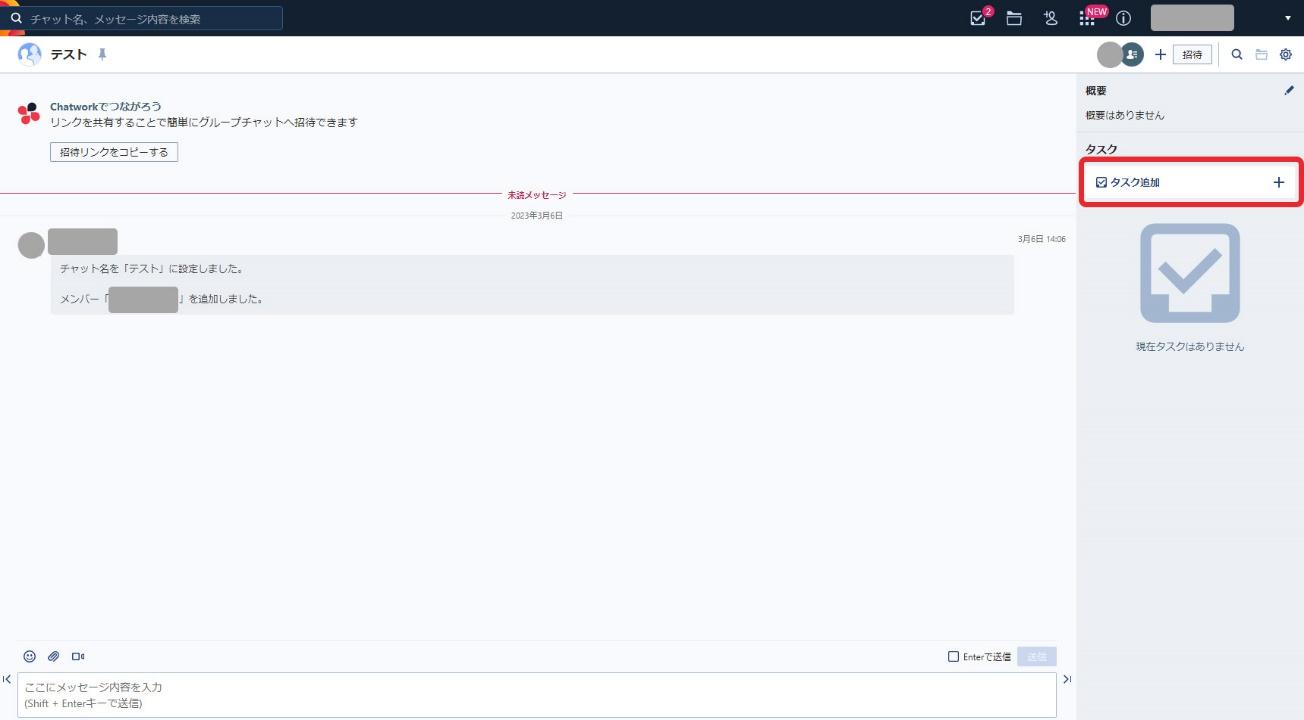Attach a file using the paperclip icon
The image size is (1304, 720).
54,656
